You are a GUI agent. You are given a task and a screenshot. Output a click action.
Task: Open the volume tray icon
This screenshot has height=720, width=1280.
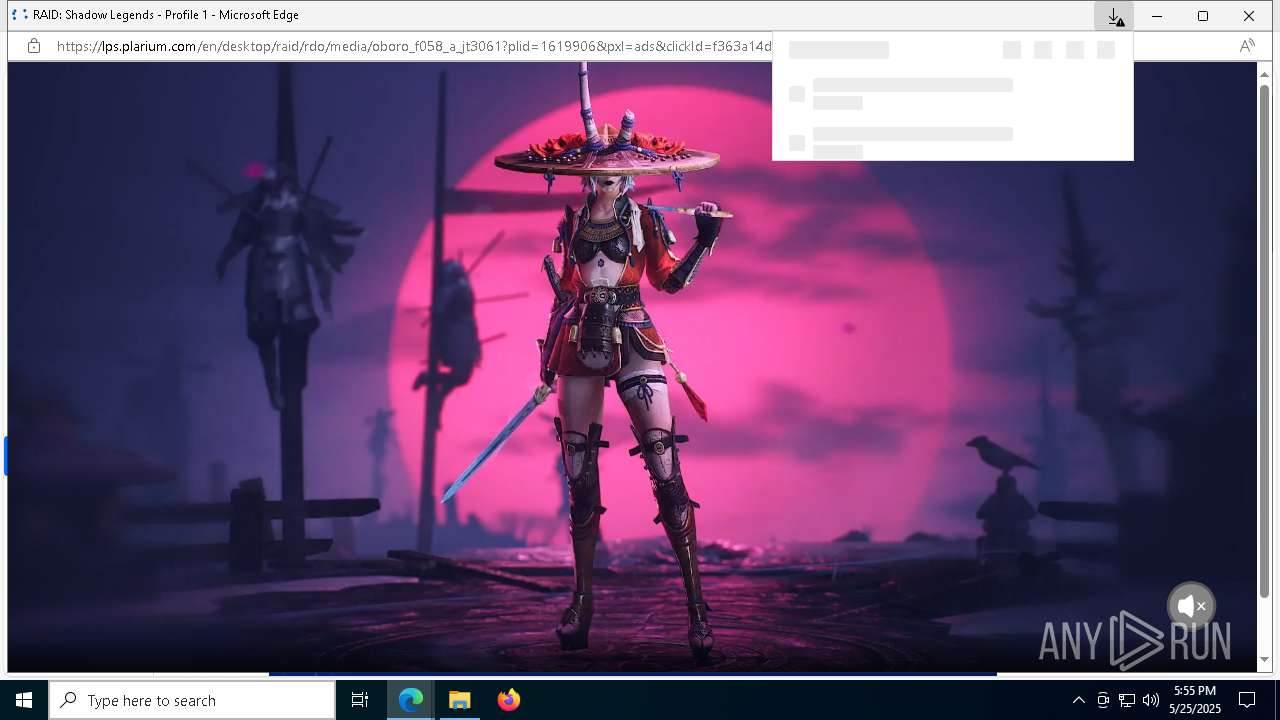click(x=1151, y=700)
